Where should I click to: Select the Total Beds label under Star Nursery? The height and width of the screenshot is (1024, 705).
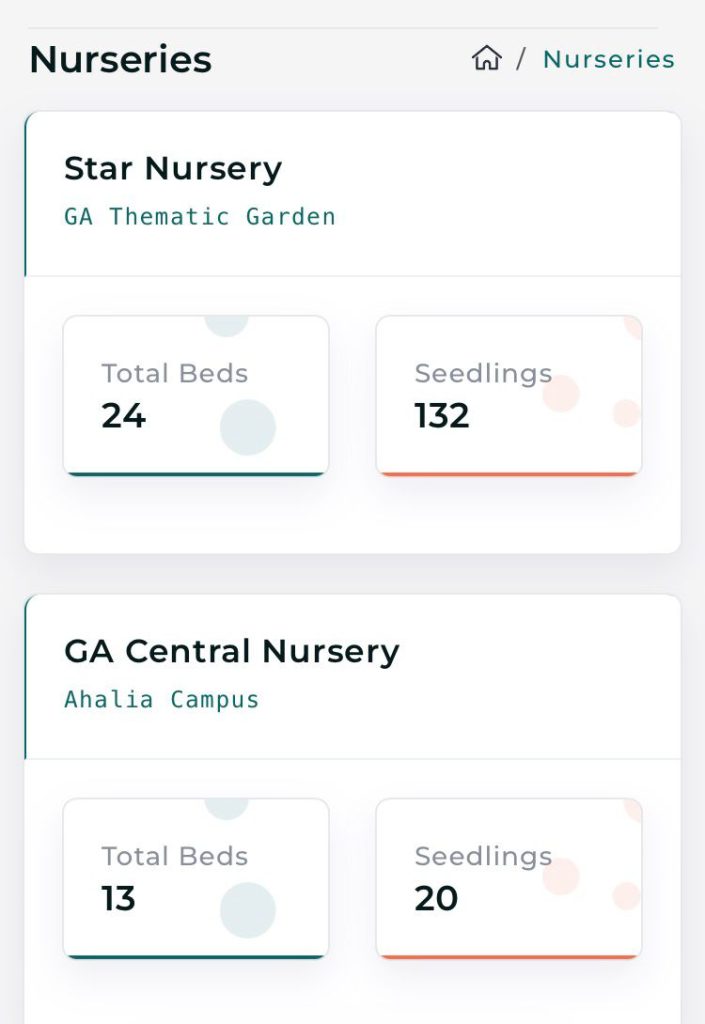(x=174, y=373)
